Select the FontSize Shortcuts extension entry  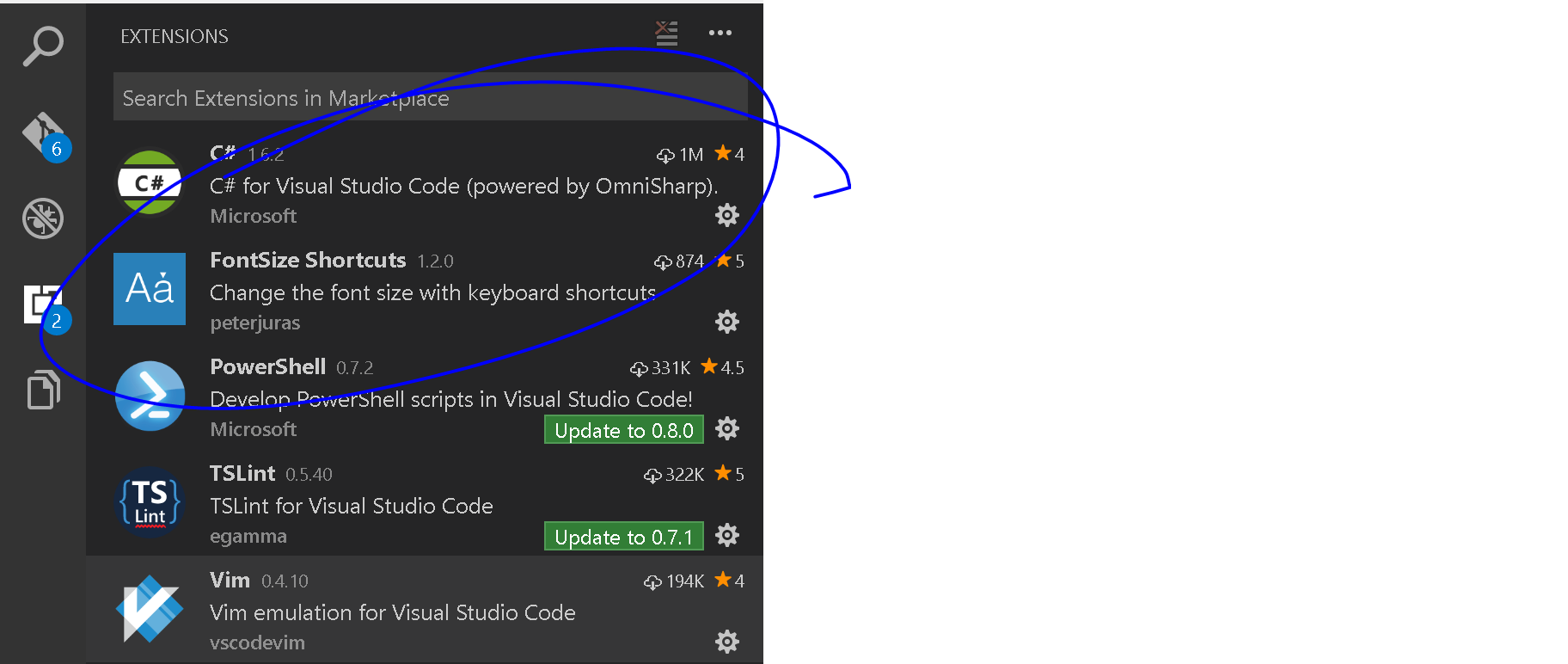(430, 292)
